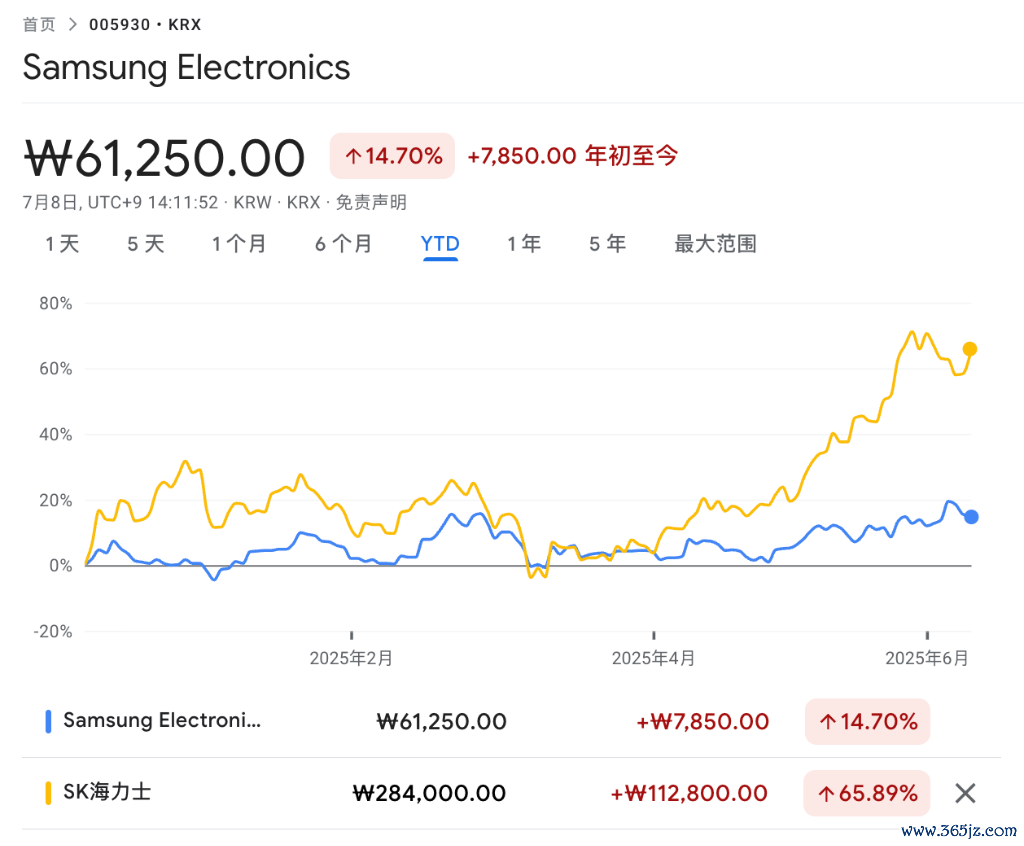Click the yellow SK海力士 chart endpoint dot
The width and height of the screenshot is (1024, 846).
[970, 350]
